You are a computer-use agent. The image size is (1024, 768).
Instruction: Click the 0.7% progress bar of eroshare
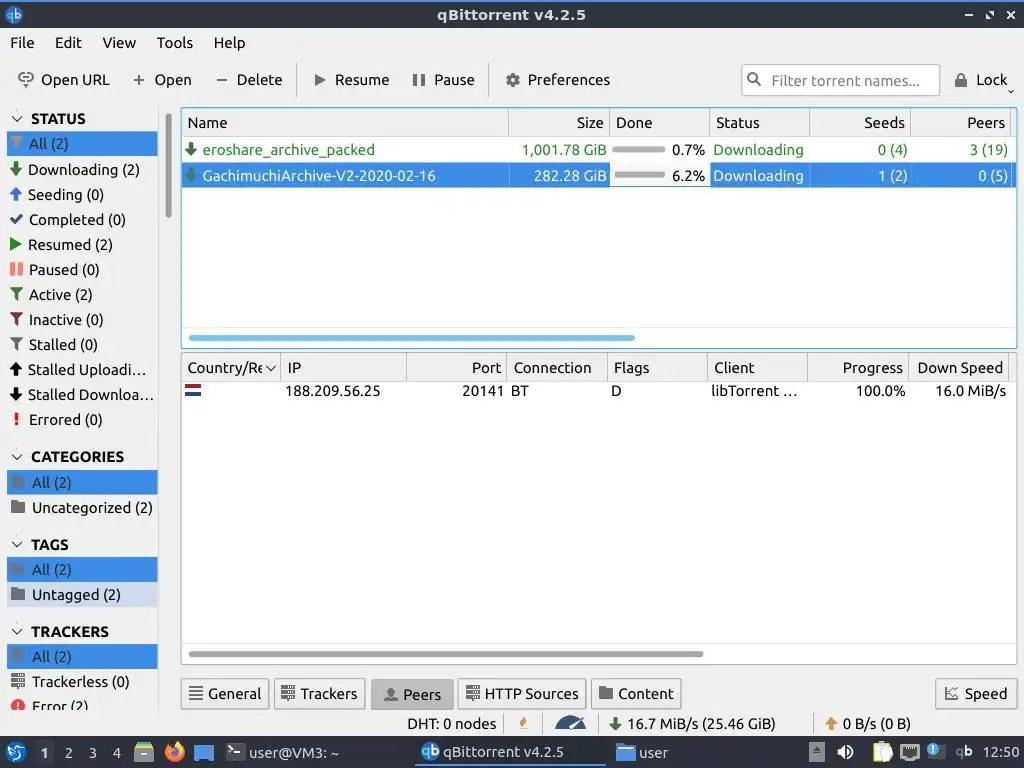pyautogui.click(x=639, y=150)
